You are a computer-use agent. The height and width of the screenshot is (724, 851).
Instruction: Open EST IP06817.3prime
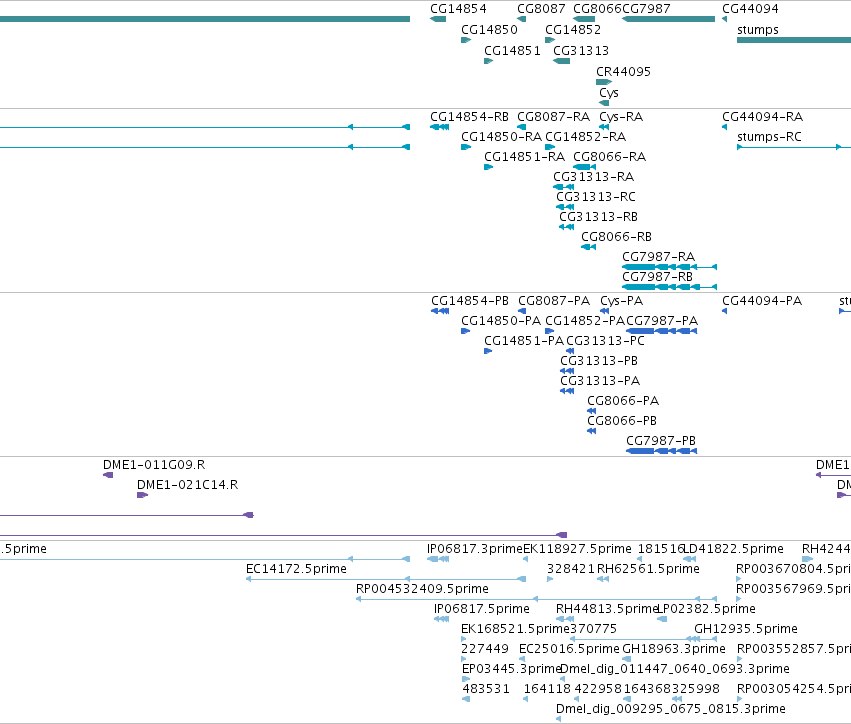[474, 549]
